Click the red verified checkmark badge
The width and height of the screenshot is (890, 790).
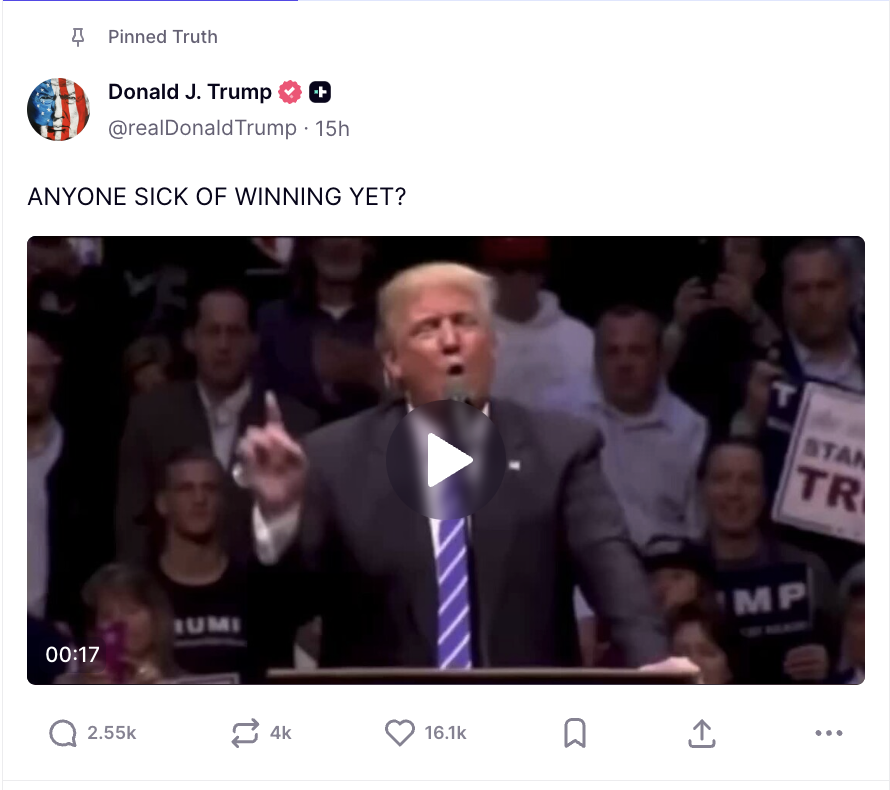point(290,92)
